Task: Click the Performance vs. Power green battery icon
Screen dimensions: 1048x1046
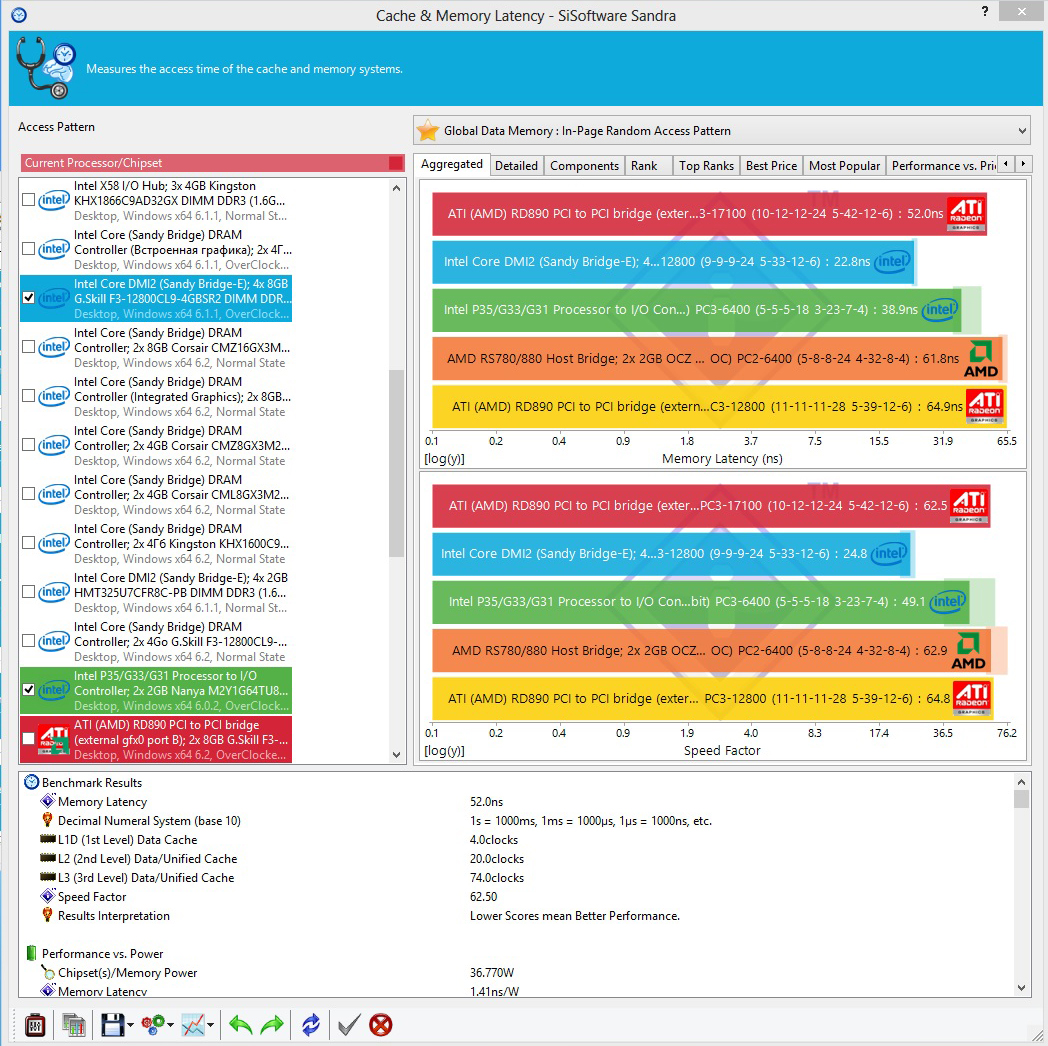Action: (31, 953)
